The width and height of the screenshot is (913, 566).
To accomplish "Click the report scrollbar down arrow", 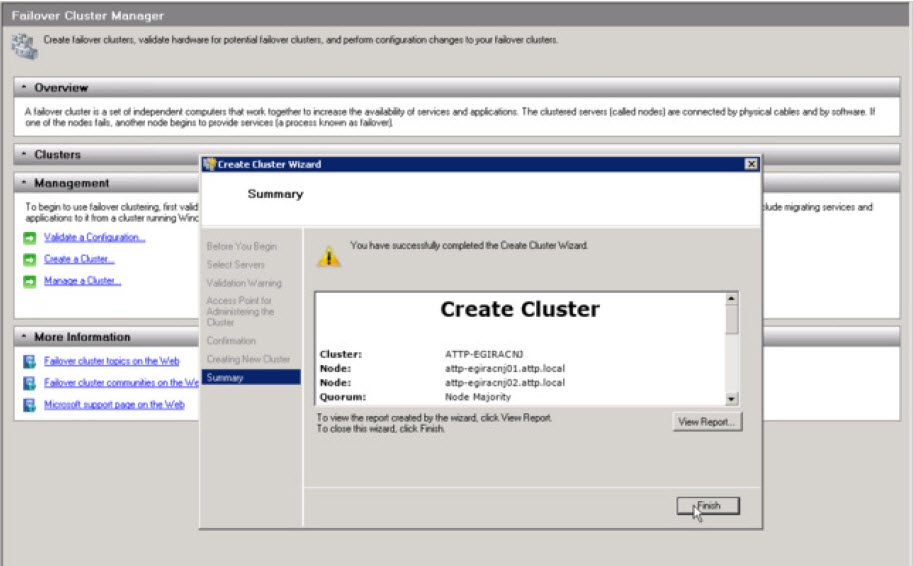I will pyautogui.click(x=731, y=399).
